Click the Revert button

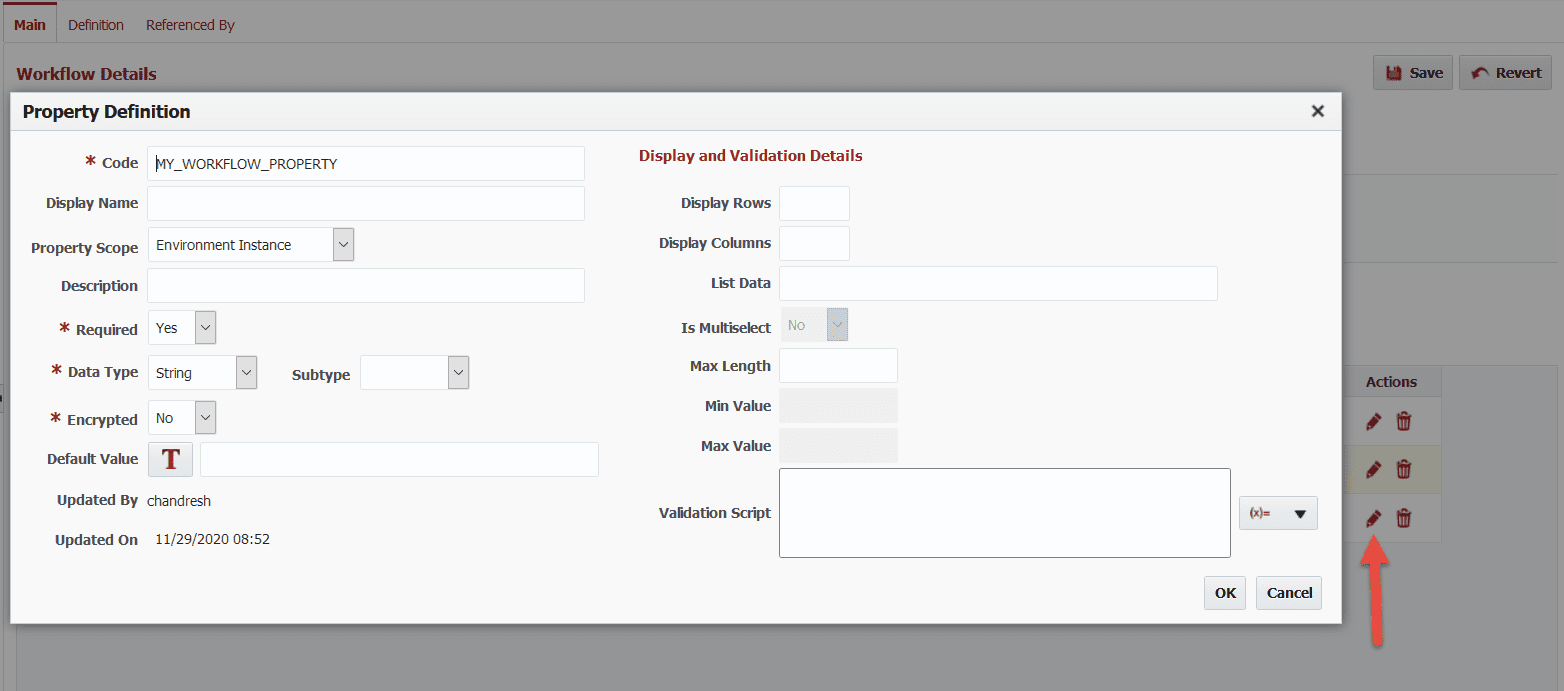tap(1506, 72)
